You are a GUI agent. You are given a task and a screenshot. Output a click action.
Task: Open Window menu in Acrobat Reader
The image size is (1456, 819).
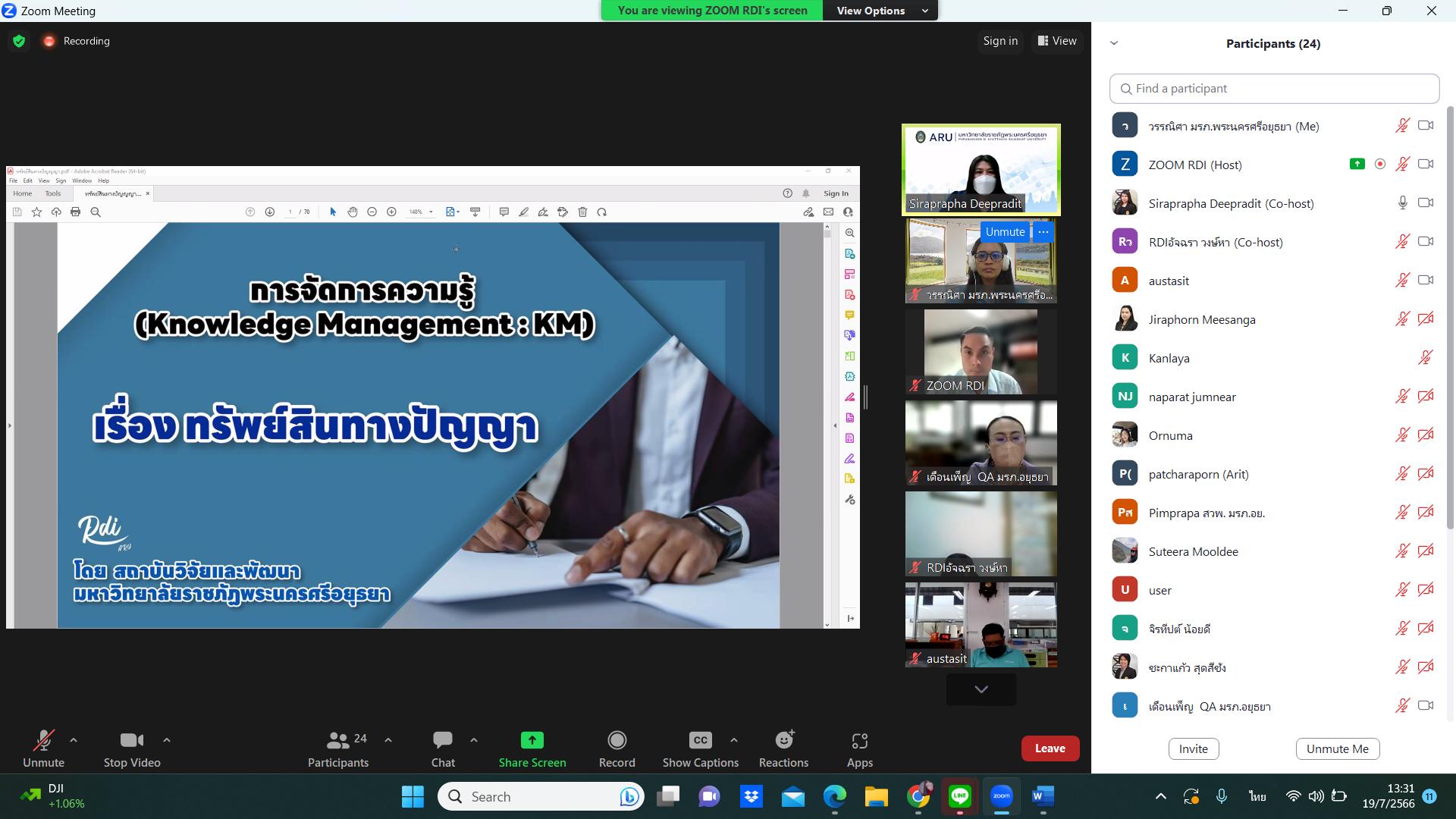(82, 180)
